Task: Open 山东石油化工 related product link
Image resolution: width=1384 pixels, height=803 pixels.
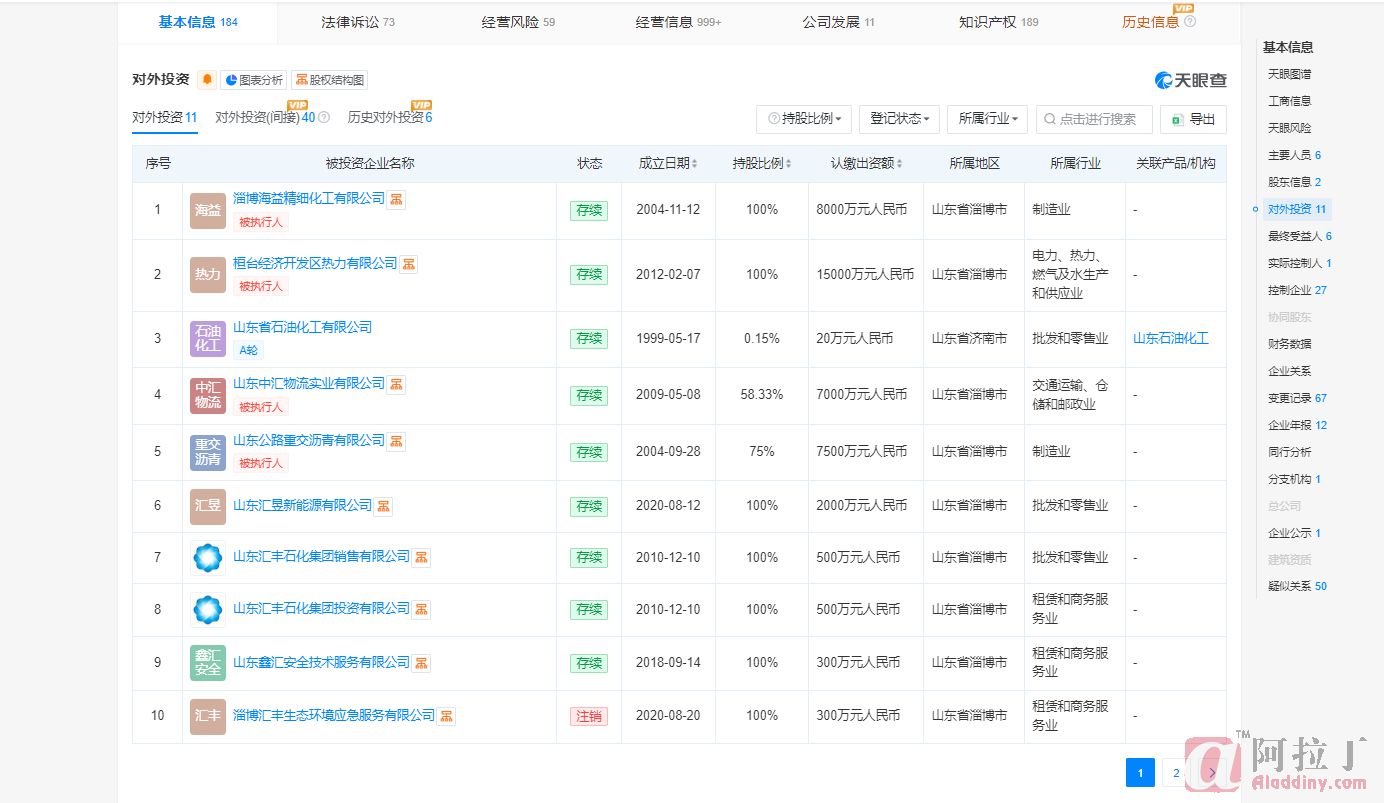Action: (x=1171, y=339)
